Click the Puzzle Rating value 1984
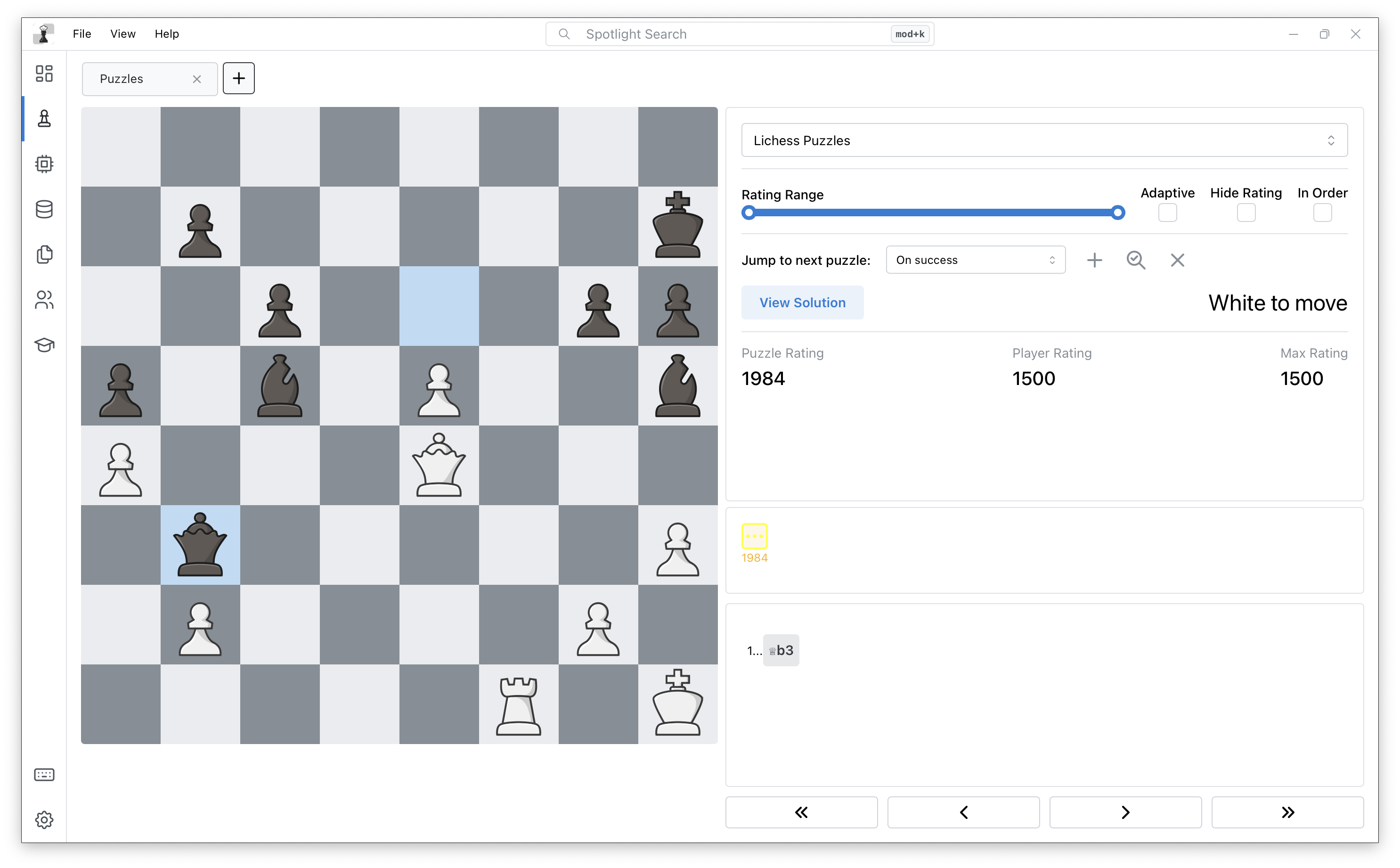This screenshot has height=868, width=1400. [x=763, y=379]
